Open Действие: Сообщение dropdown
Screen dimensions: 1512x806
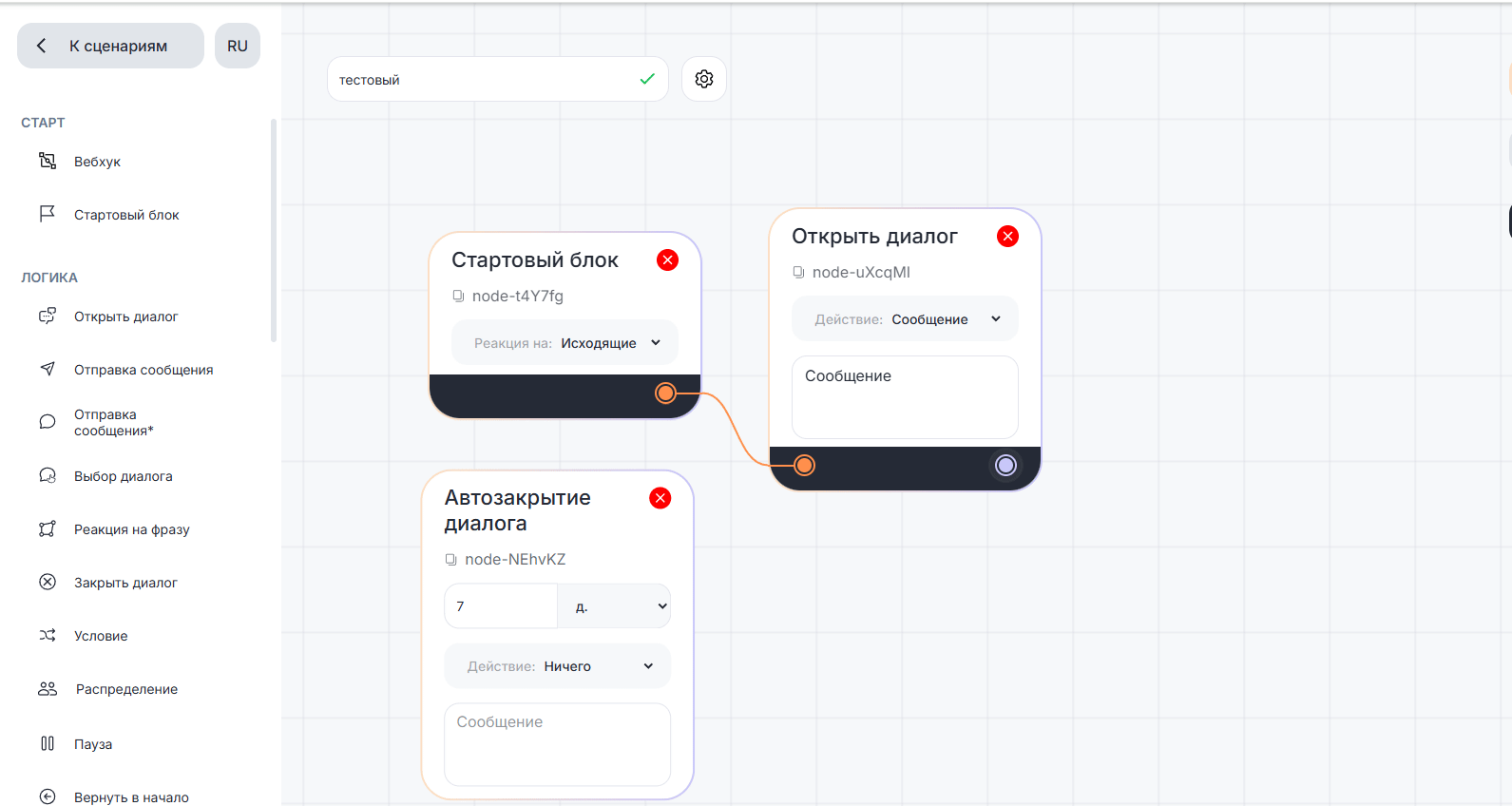(905, 319)
